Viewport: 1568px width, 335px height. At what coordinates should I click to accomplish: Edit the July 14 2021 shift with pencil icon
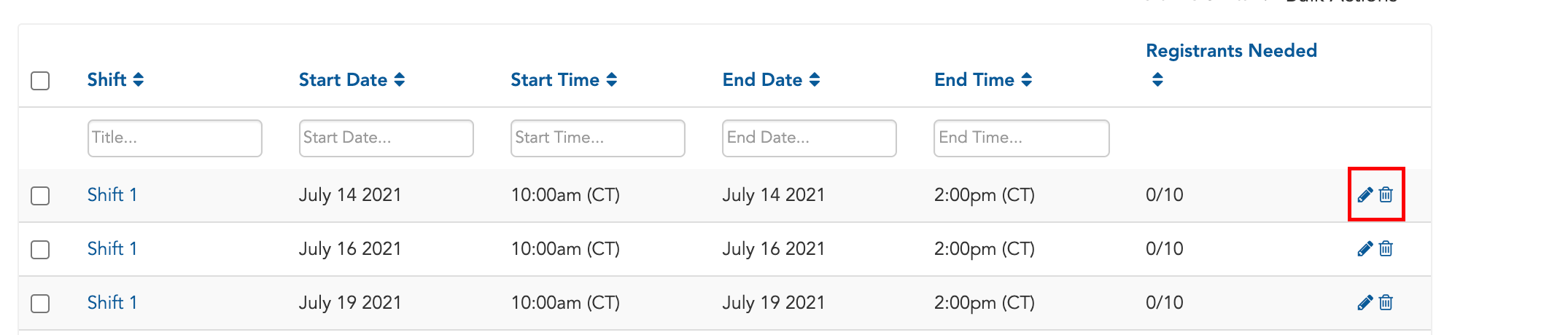pos(1365,194)
